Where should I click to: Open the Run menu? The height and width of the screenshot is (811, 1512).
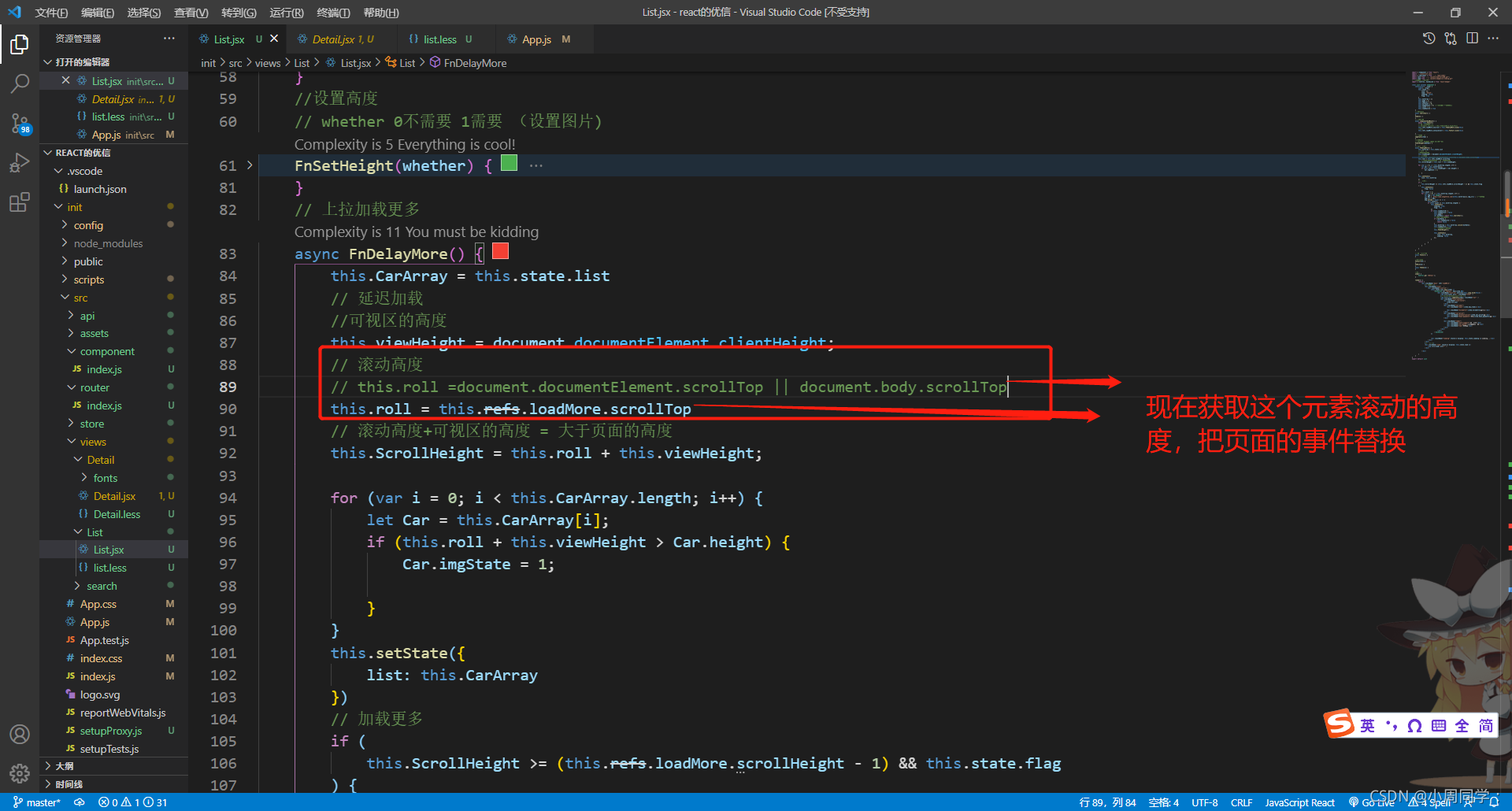287,13
